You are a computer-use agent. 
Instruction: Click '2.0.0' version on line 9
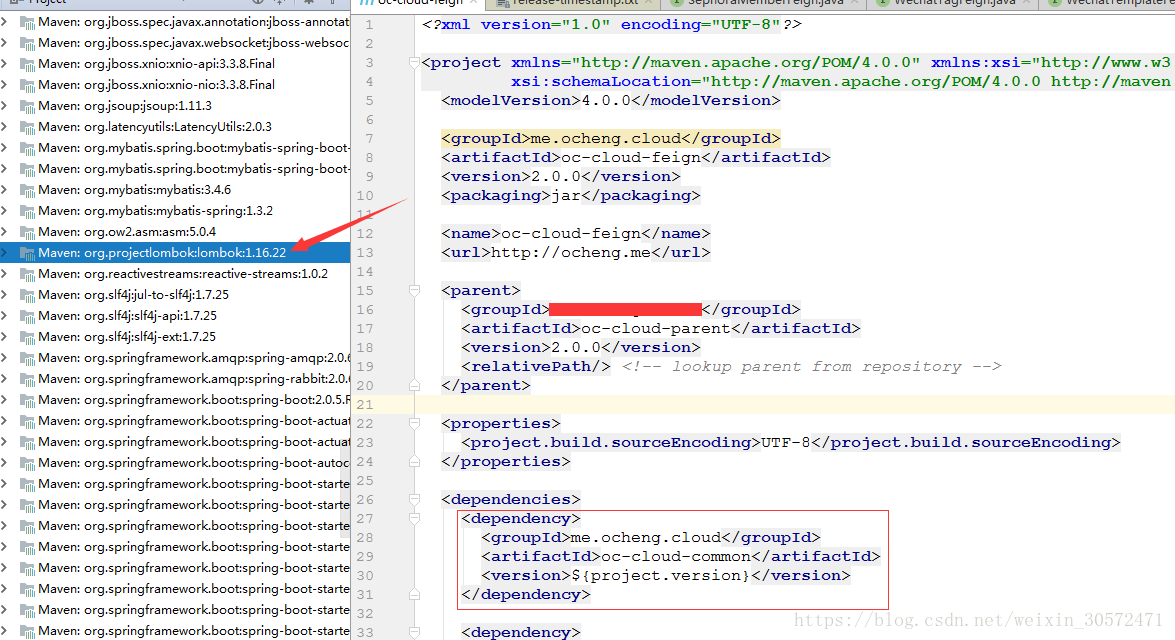click(x=556, y=177)
